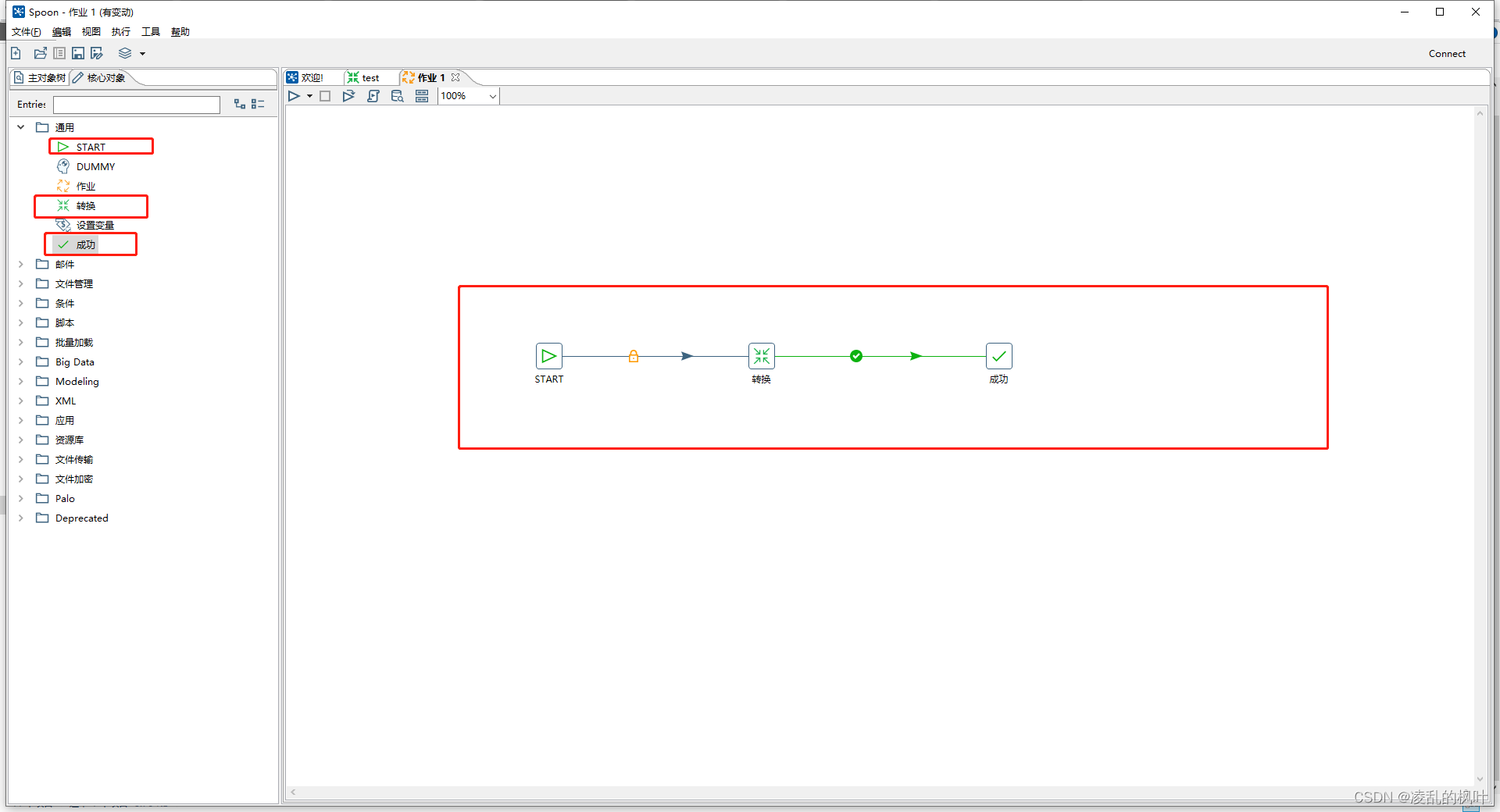The image size is (1500, 812).
Task: Switch to the 主对象树 tab
Action: tap(40, 78)
